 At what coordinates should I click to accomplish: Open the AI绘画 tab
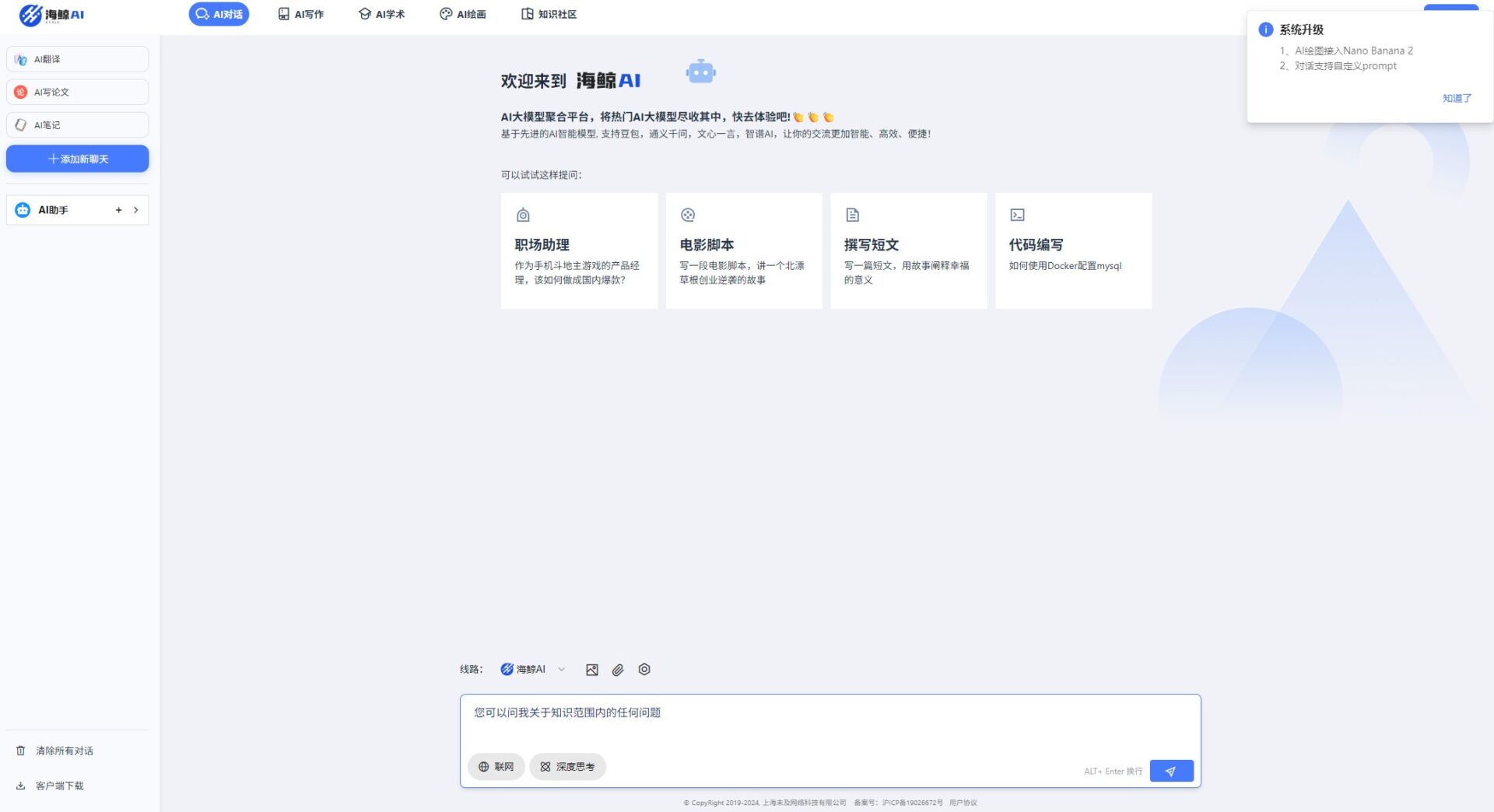463,14
